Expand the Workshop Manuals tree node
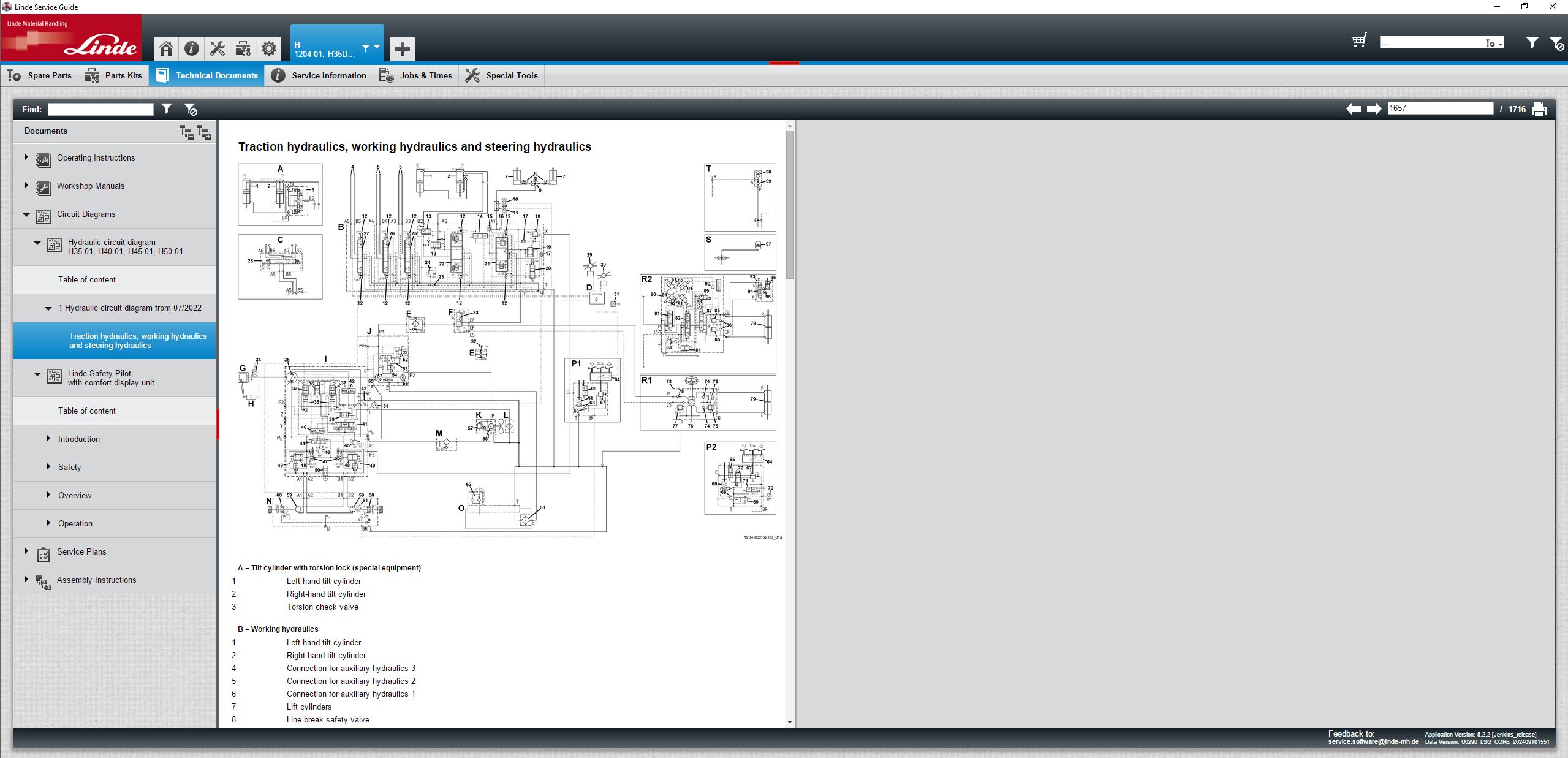Viewport: 1568px width, 758px height. coord(26,185)
